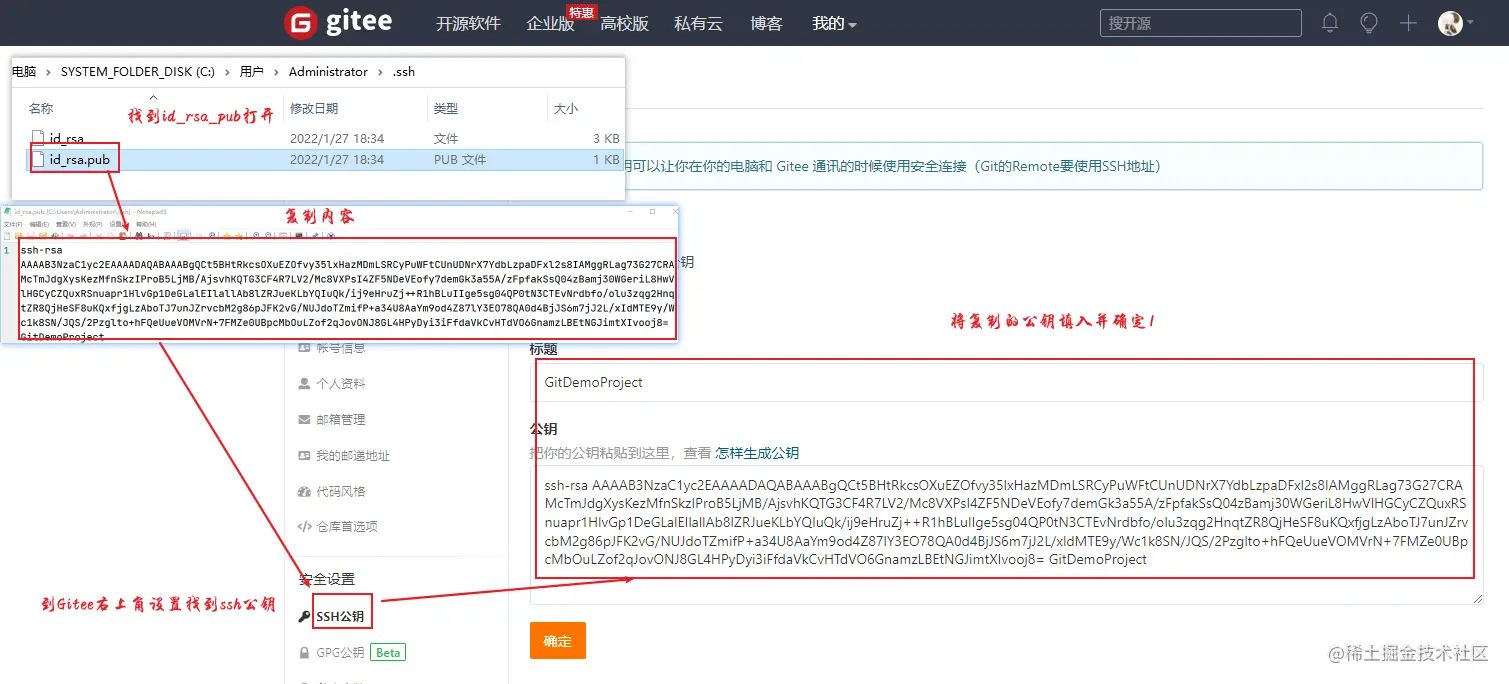Click the lock icon beside GPG公钥
The image size is (1509, 684).
point(306,652)
